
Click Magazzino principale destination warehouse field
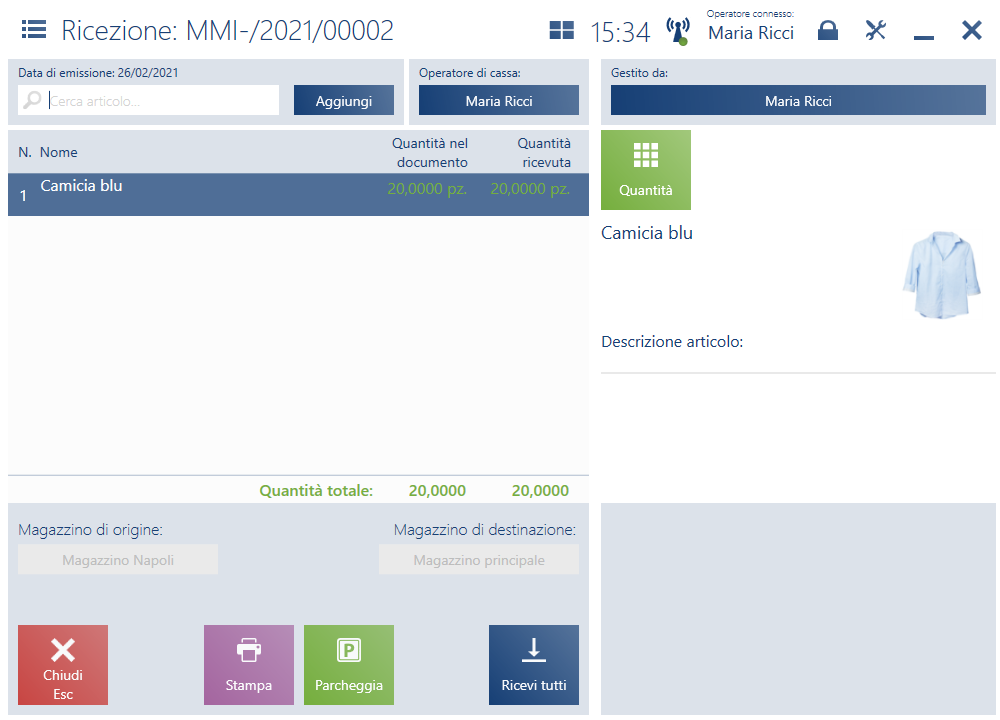point(479,559)
